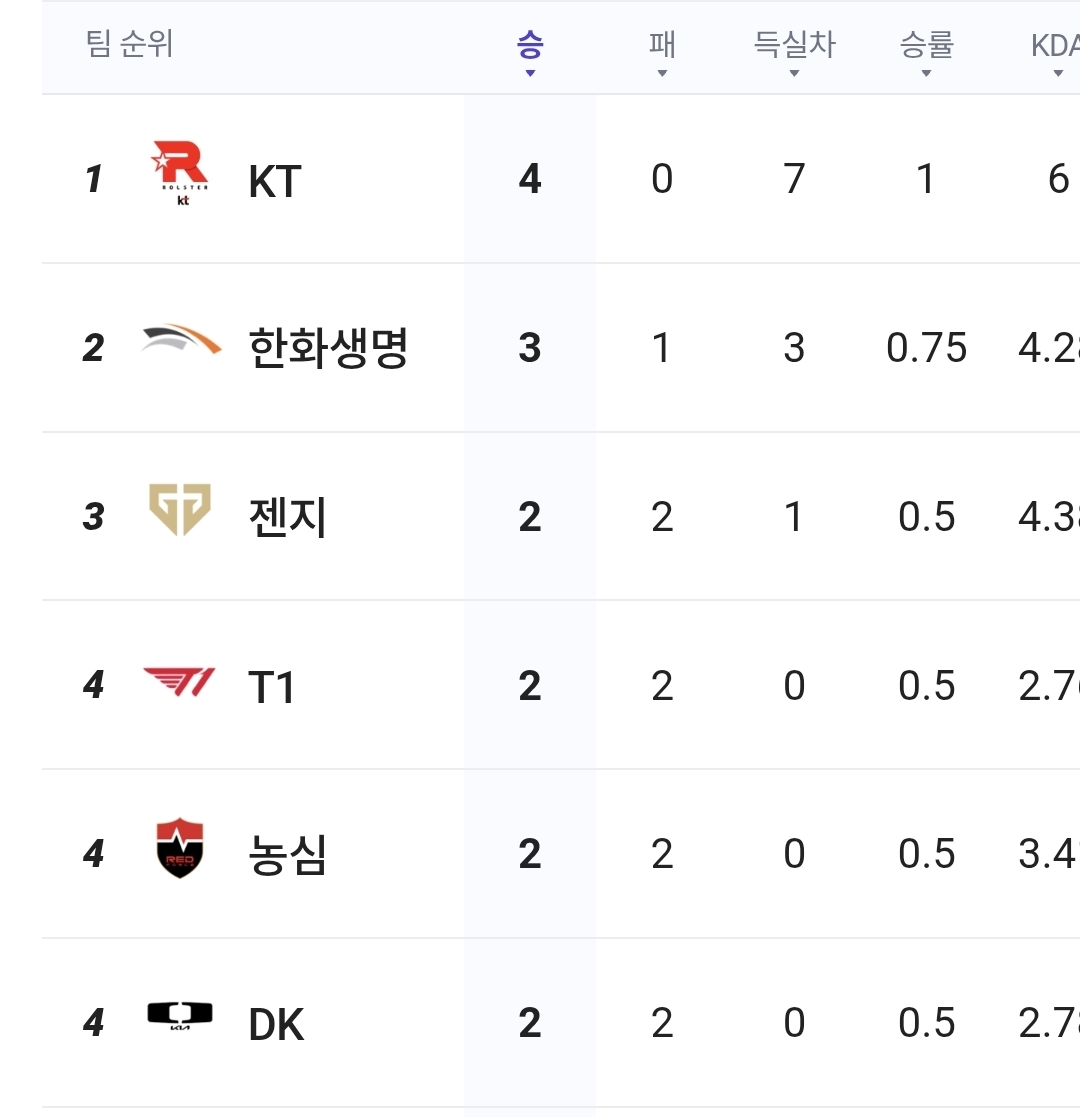Viewport: 1080px width, 1117px height.
Task: Sort by the 득실차 column header
Action: point(794,48)
